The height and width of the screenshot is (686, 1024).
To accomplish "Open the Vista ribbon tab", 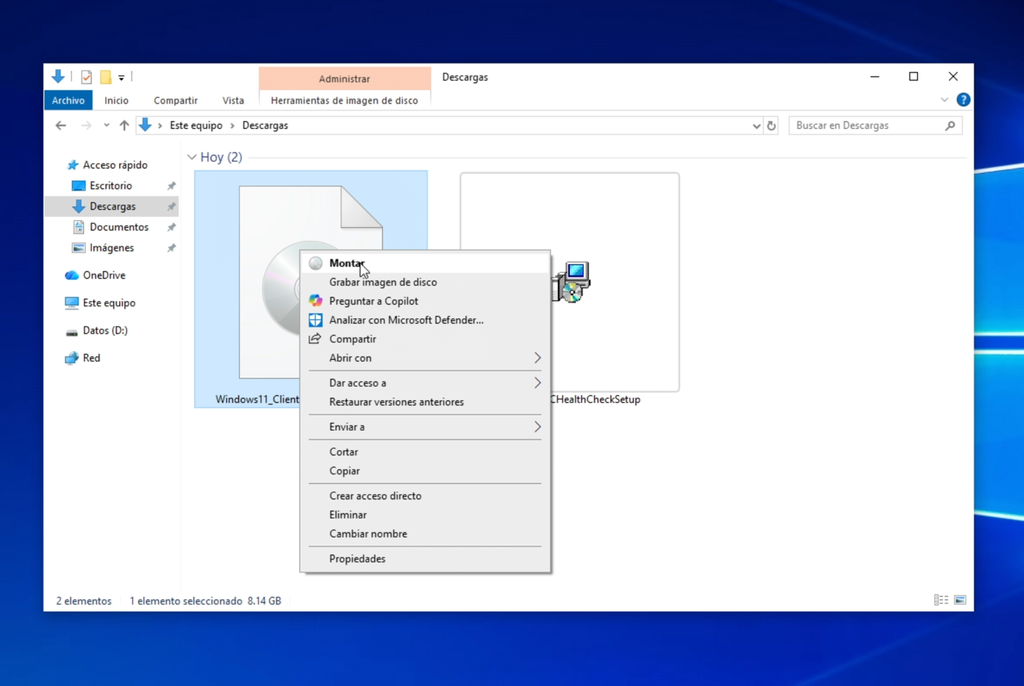I will (x=233, y=100).
